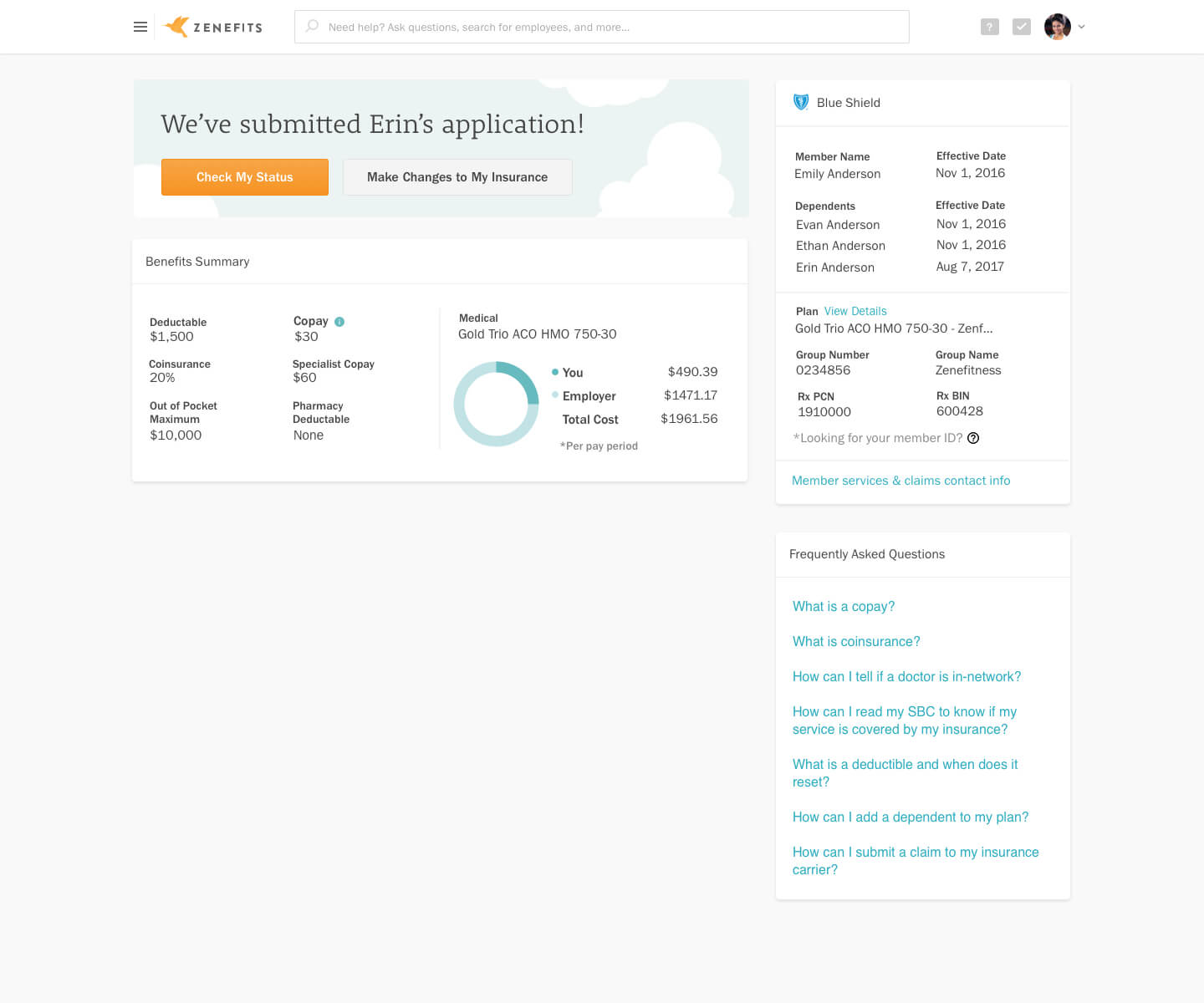The image size is (1204, 1003).
Task: Click the cost breakdown donut chart
Action: [496, 404]
